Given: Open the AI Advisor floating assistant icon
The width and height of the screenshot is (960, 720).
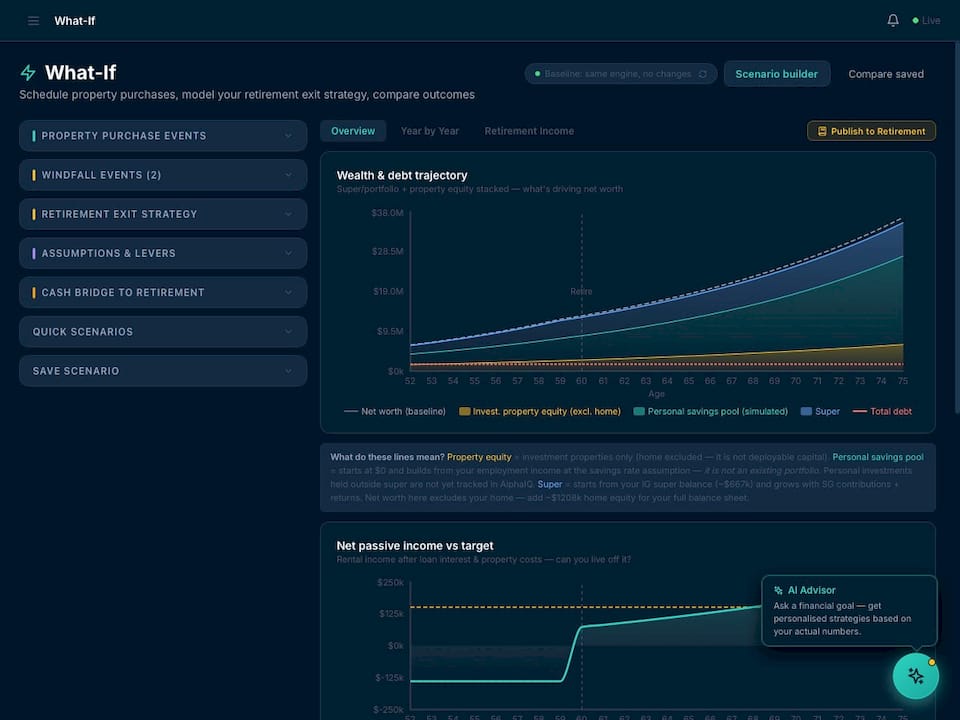Looking at the screenshot, I should click(x=916, y=675).
